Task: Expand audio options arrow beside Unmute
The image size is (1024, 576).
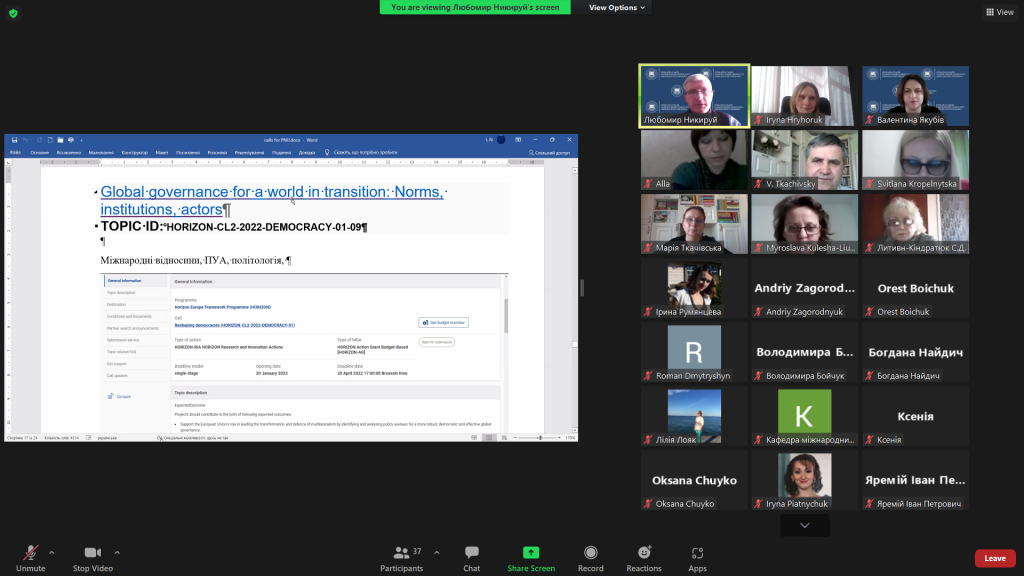Action: coord(52,552)
